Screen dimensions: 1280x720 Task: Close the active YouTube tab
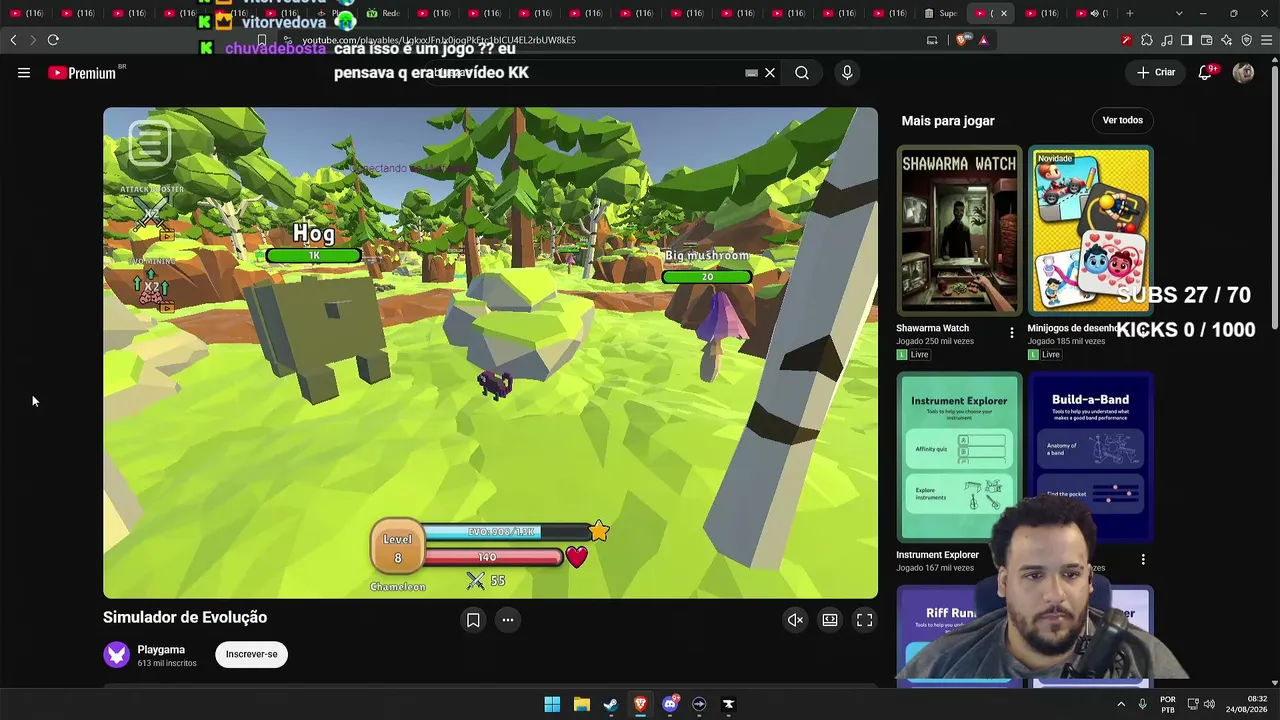[1004, 13]
